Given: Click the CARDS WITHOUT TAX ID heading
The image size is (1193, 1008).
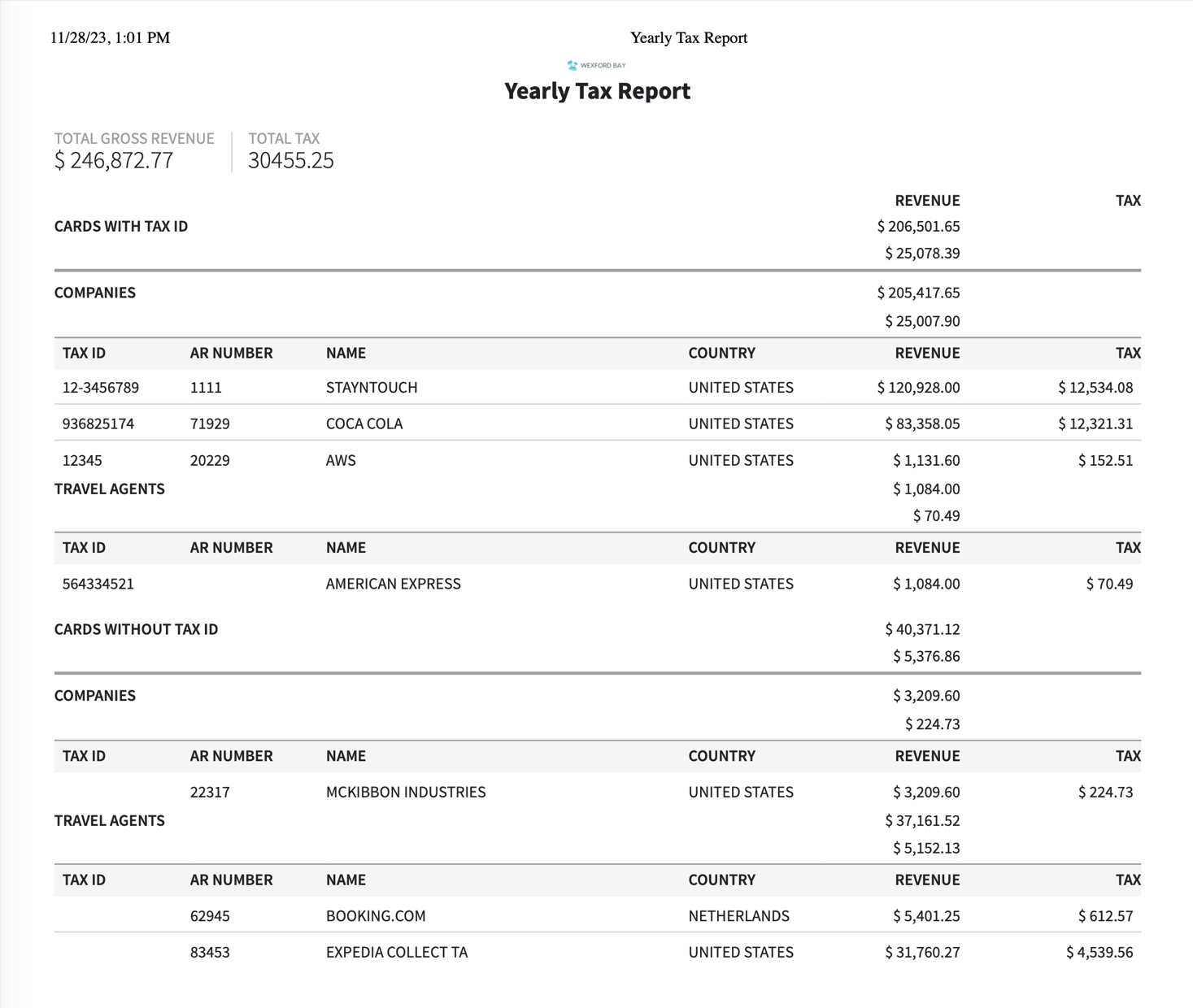Looking at the screenshot, I should point(136,629).
